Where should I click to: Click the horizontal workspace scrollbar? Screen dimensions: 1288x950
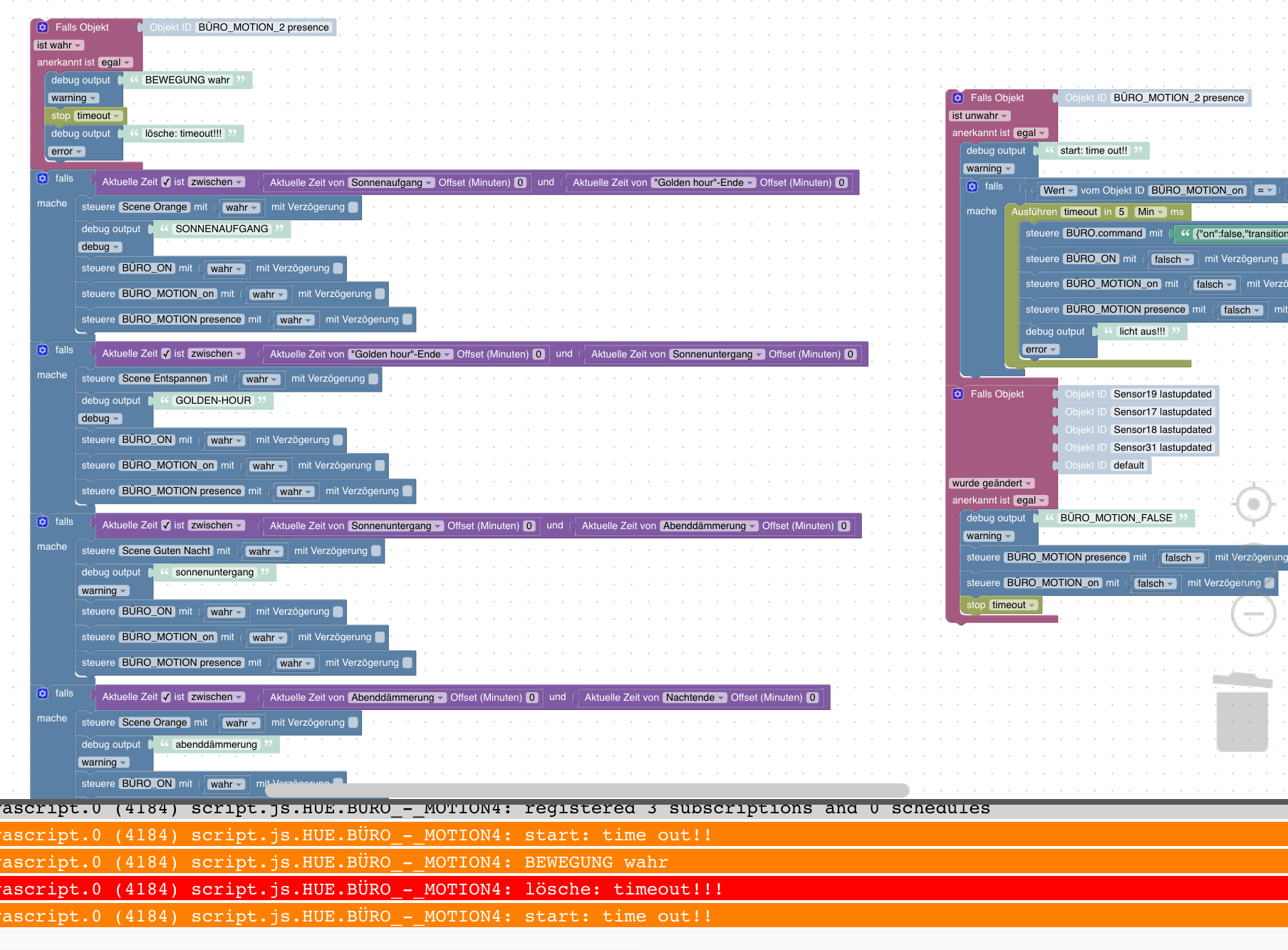coord(587,790)
